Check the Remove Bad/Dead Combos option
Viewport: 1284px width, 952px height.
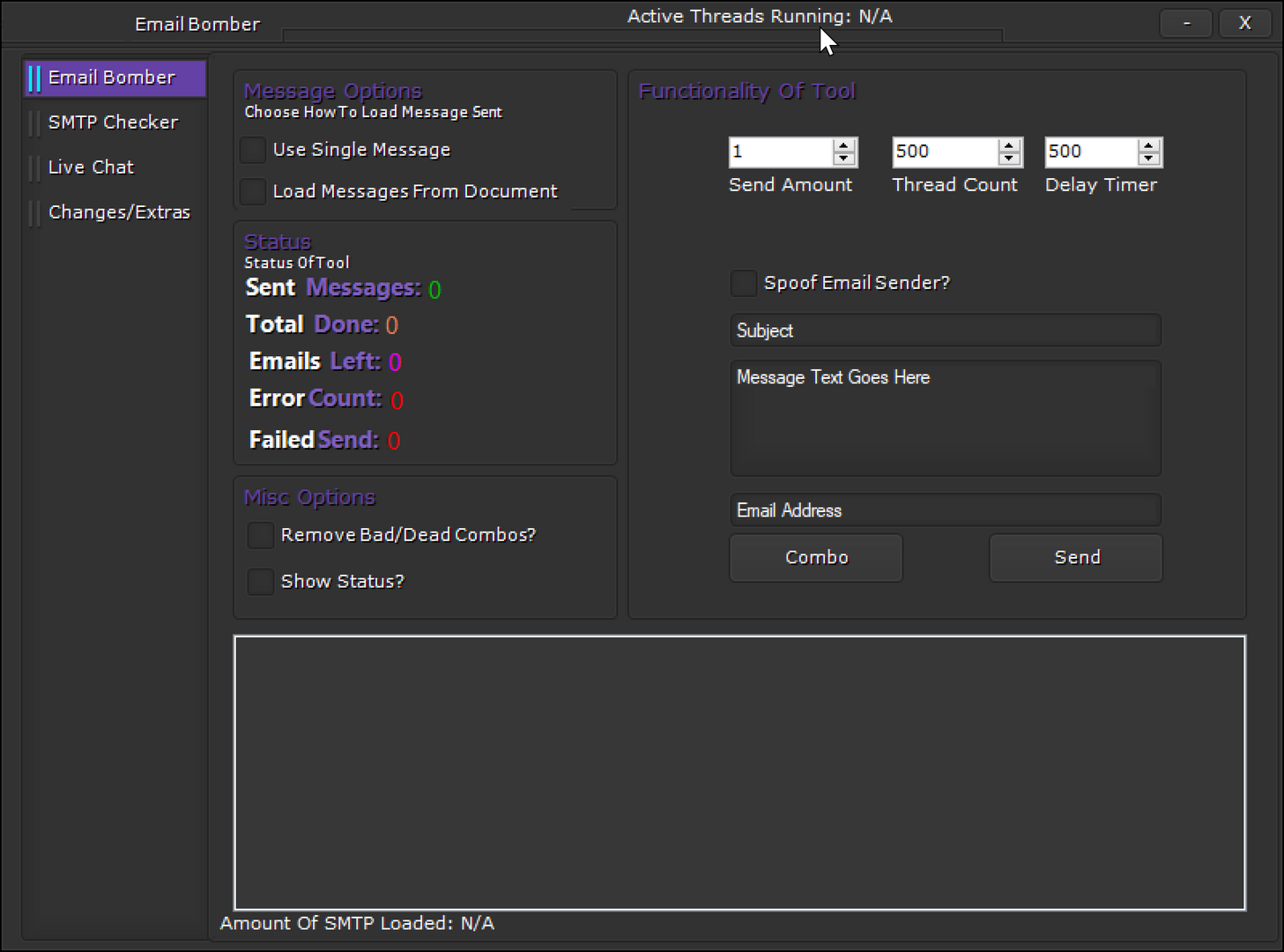point(260,535)
